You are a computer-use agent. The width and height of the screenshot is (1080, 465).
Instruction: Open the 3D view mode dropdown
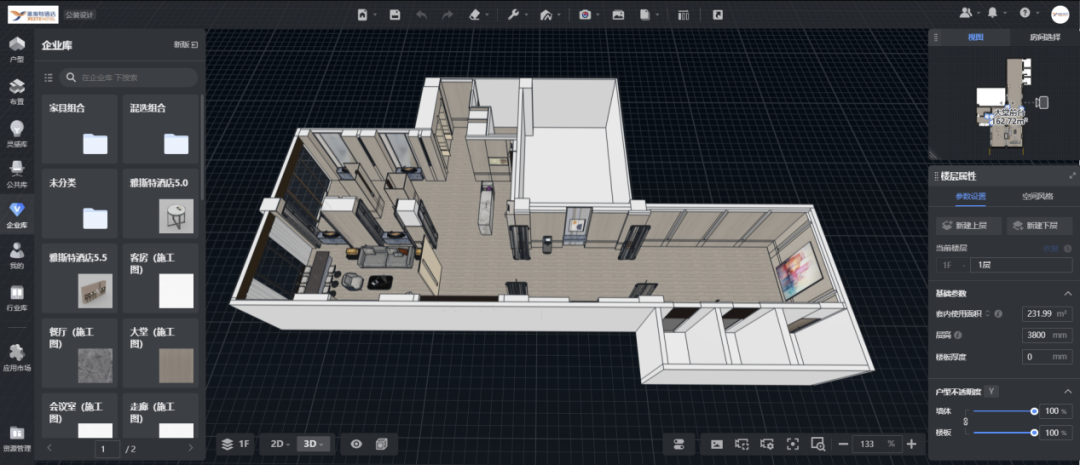(x=314, y=444)
